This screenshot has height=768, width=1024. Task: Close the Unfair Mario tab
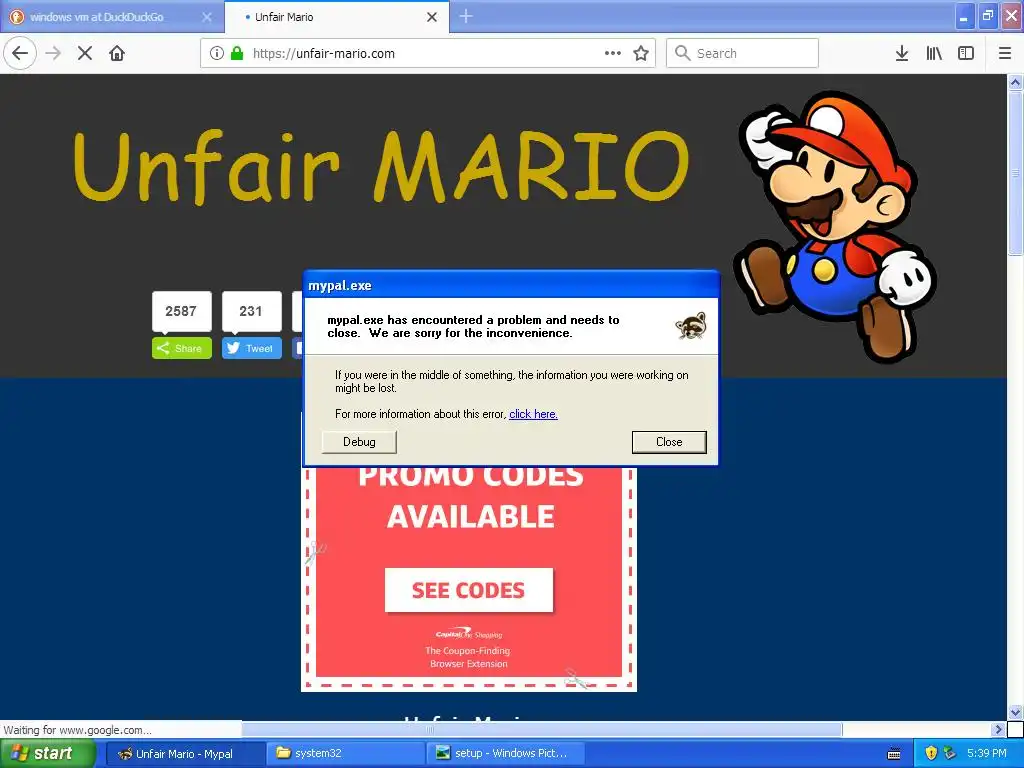[x=432, y=17]
